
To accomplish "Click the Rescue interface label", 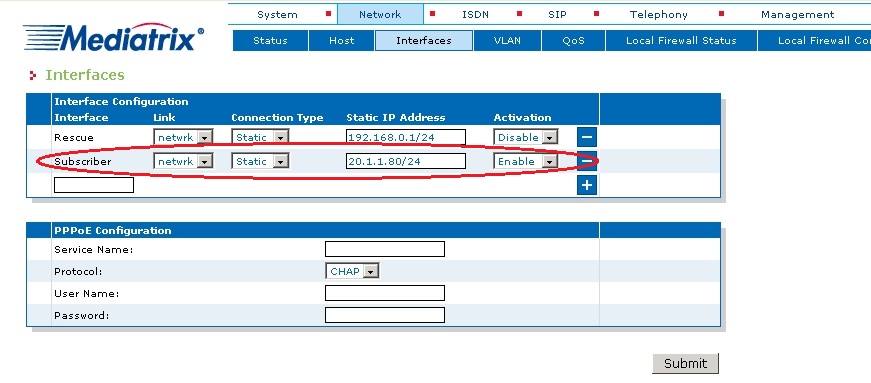I will pos(74,137).
